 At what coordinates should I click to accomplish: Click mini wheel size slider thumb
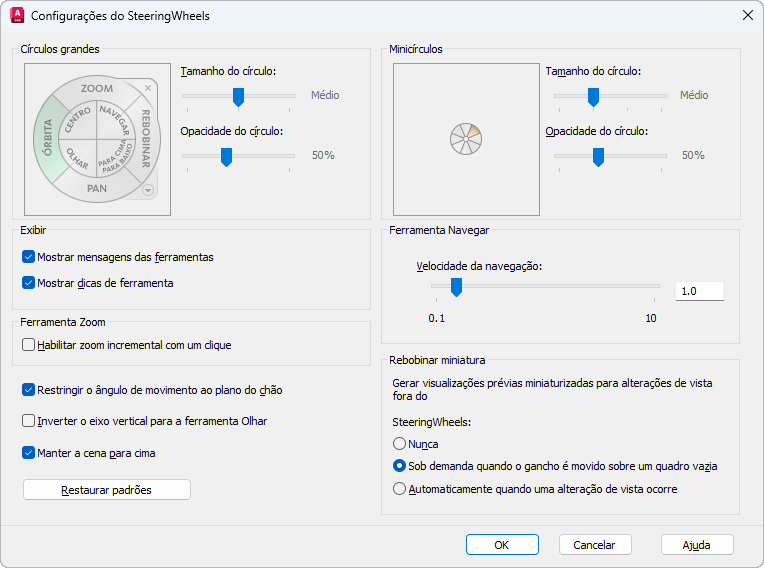tap(593, 97)
